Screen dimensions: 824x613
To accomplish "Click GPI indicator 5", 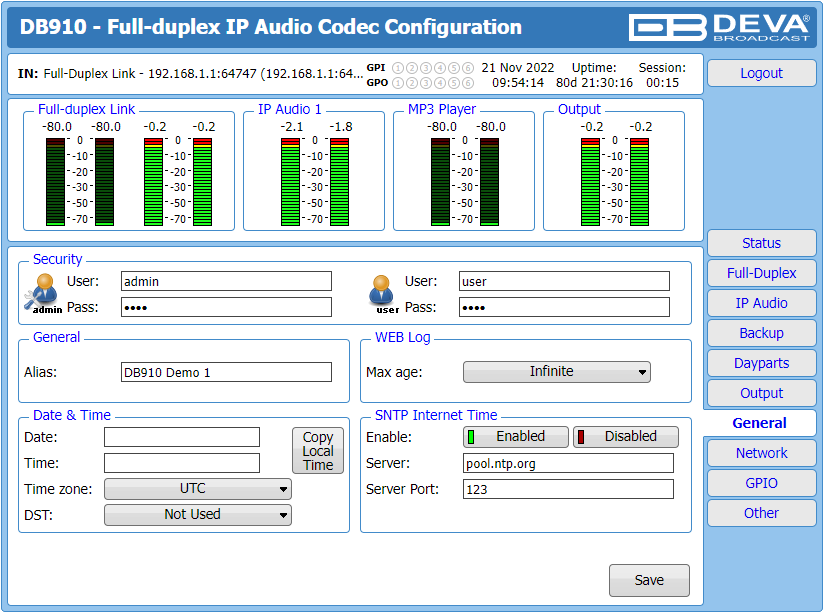I will tap(454, 68).
